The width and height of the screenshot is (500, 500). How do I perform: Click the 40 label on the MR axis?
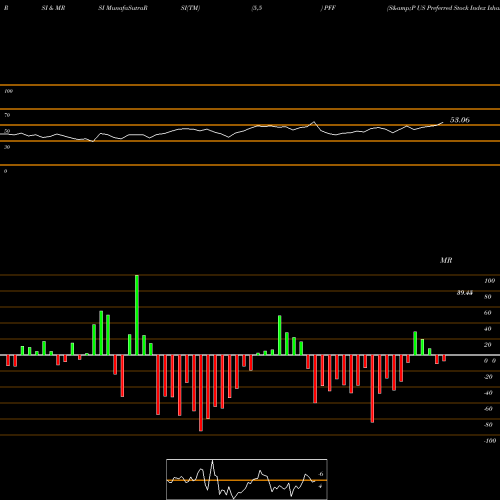[x=488, y=329]
